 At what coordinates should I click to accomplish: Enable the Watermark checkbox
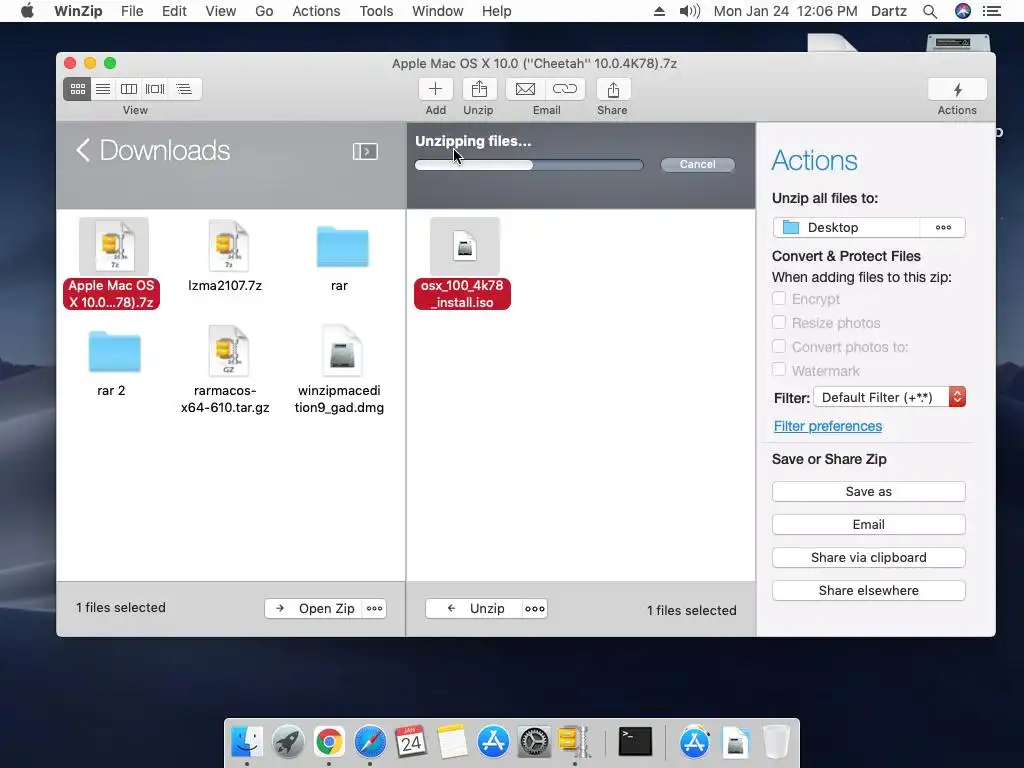[778, 370]
